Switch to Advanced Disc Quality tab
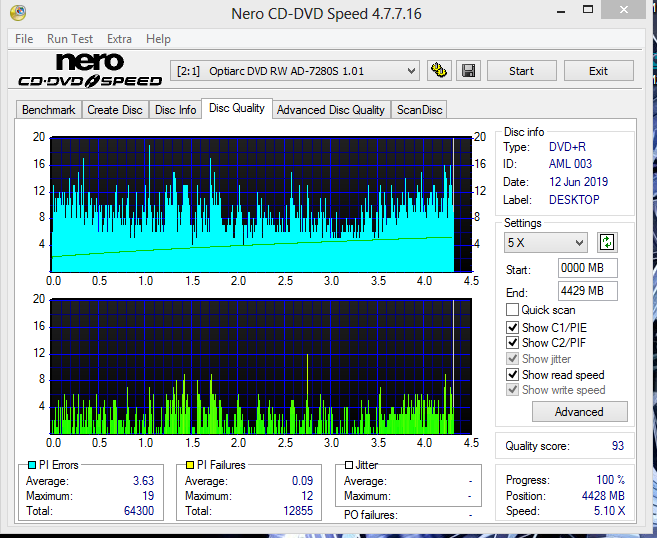The height and width of the screenshot is (538, 657). coord(331,110)
